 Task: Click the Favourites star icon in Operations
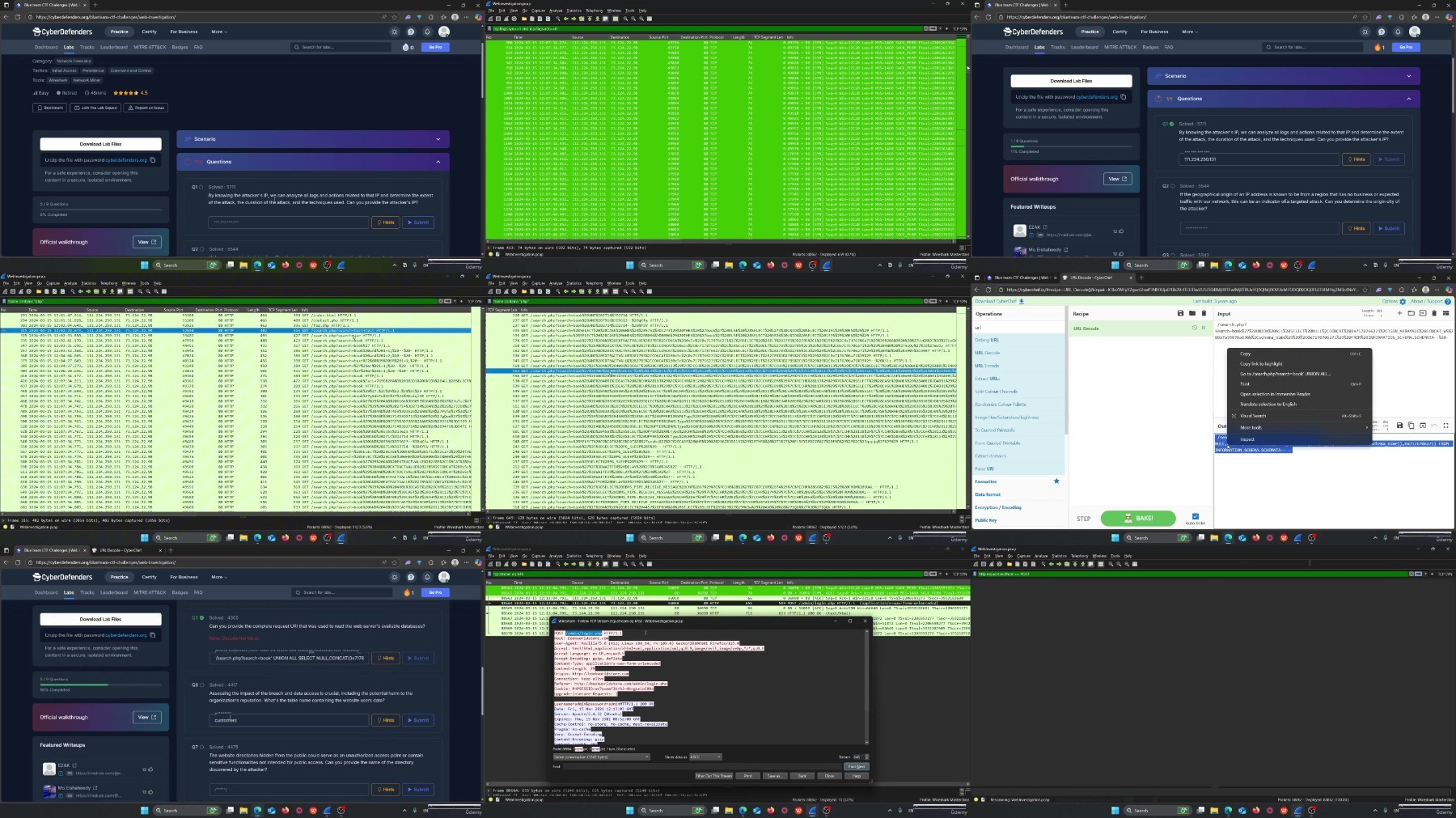click(1056, 481)
